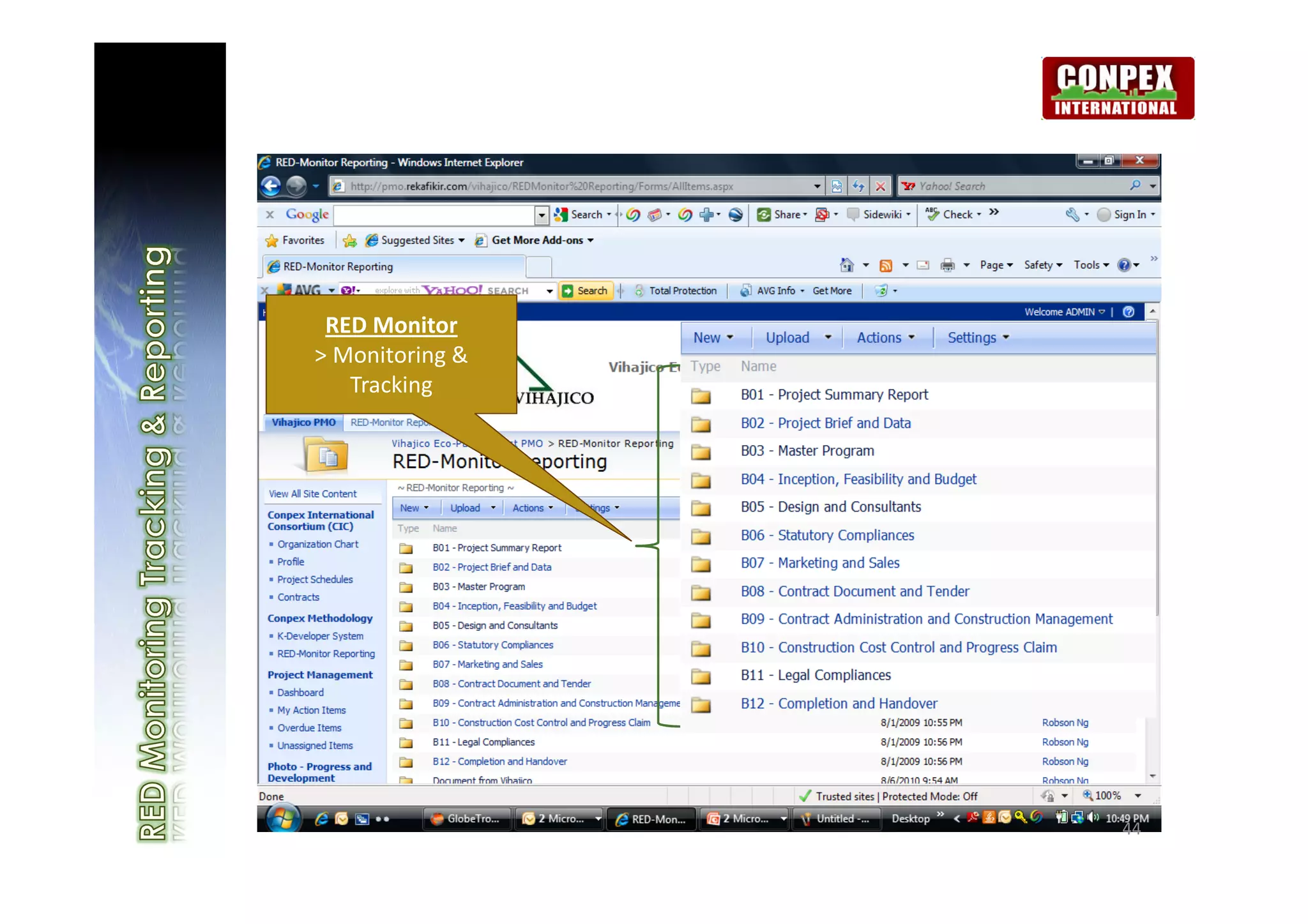
Task: Click the Favorites star icon
Action: click(272, 241)
